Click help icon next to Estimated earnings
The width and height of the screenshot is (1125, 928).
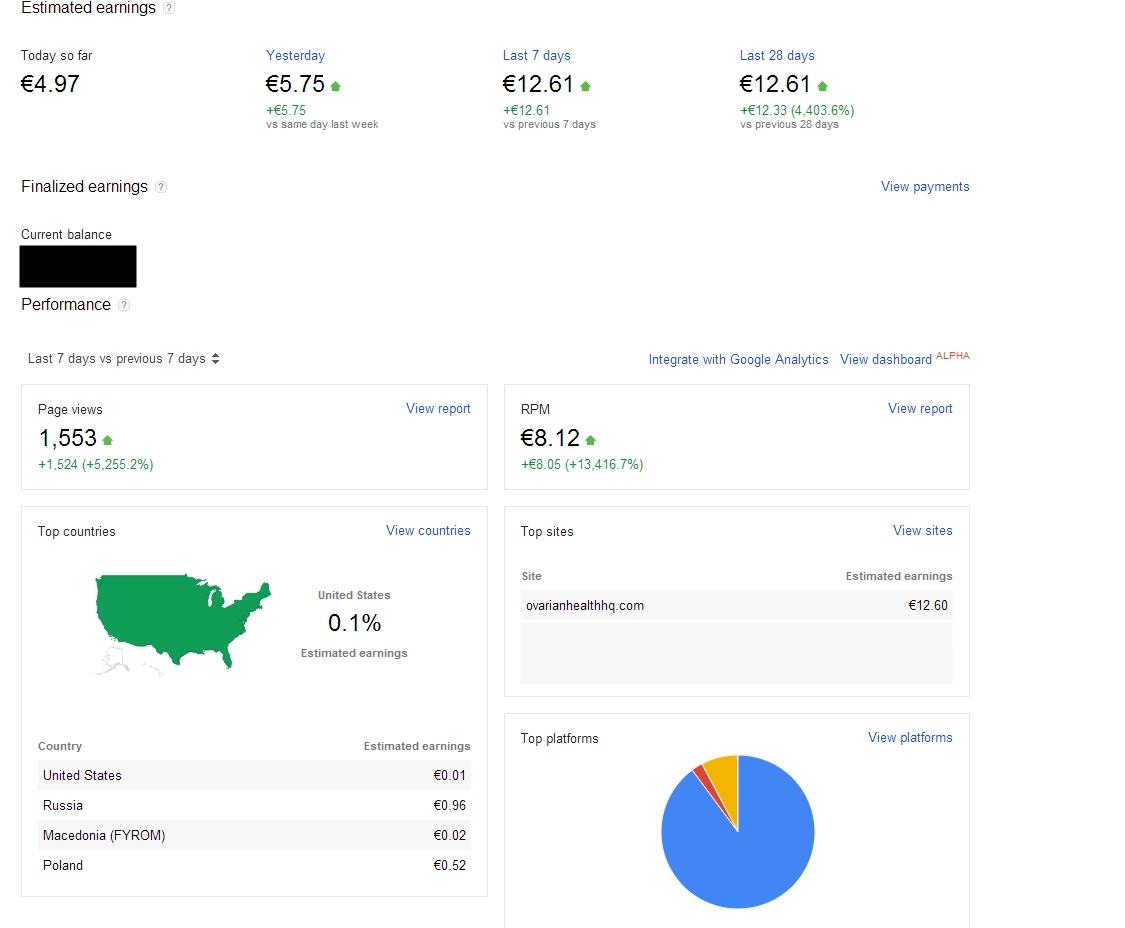point(169,8)
